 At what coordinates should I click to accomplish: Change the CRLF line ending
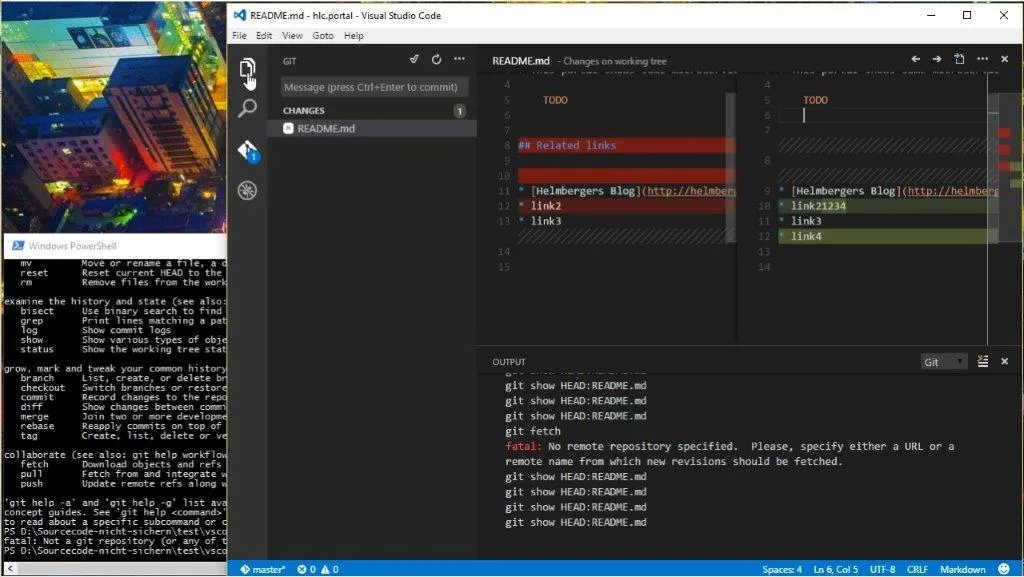tap(917, 569)
